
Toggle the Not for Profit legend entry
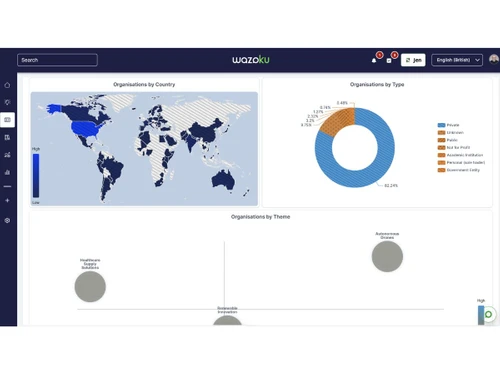click(454, 147)
